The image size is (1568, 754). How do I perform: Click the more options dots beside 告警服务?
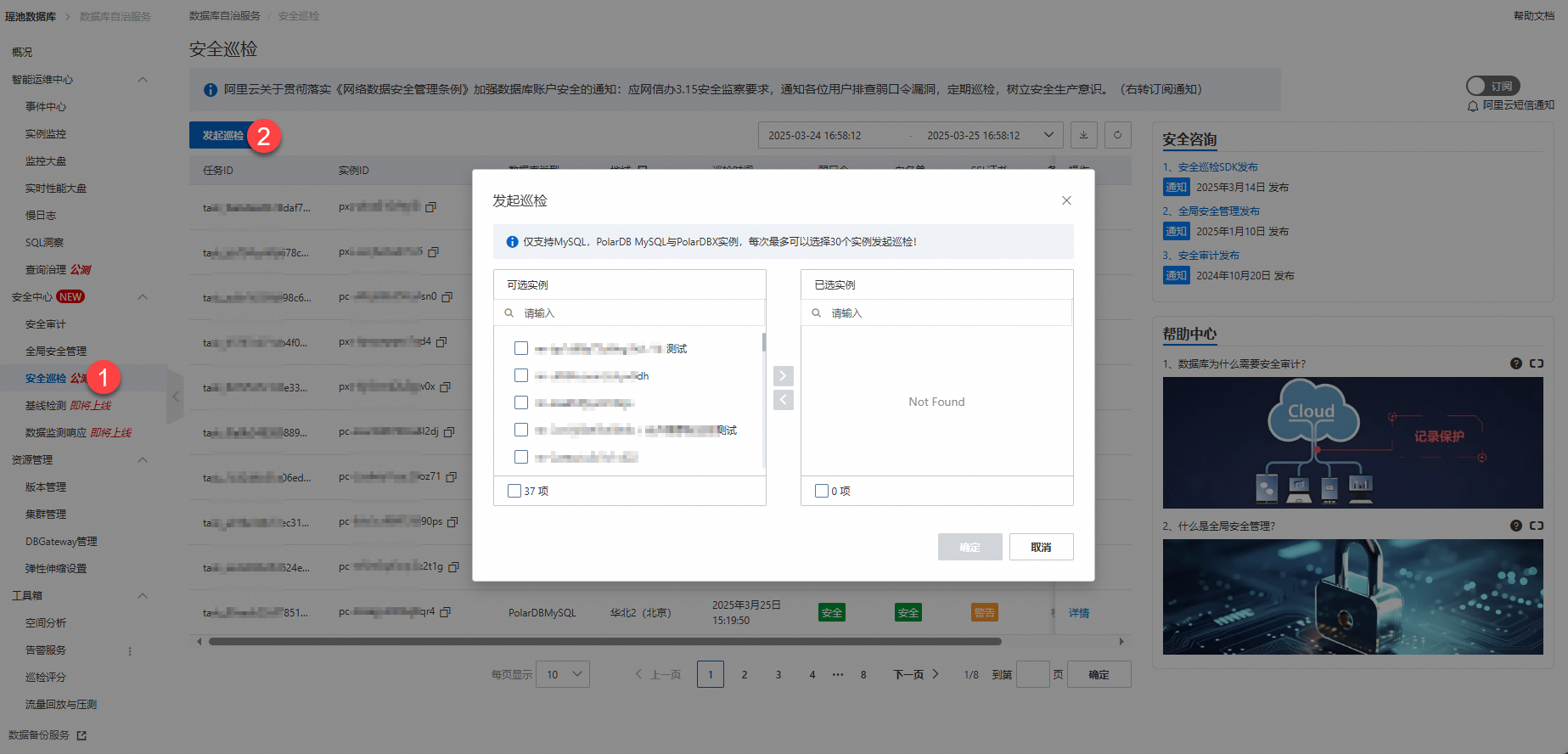click(130, 651)
